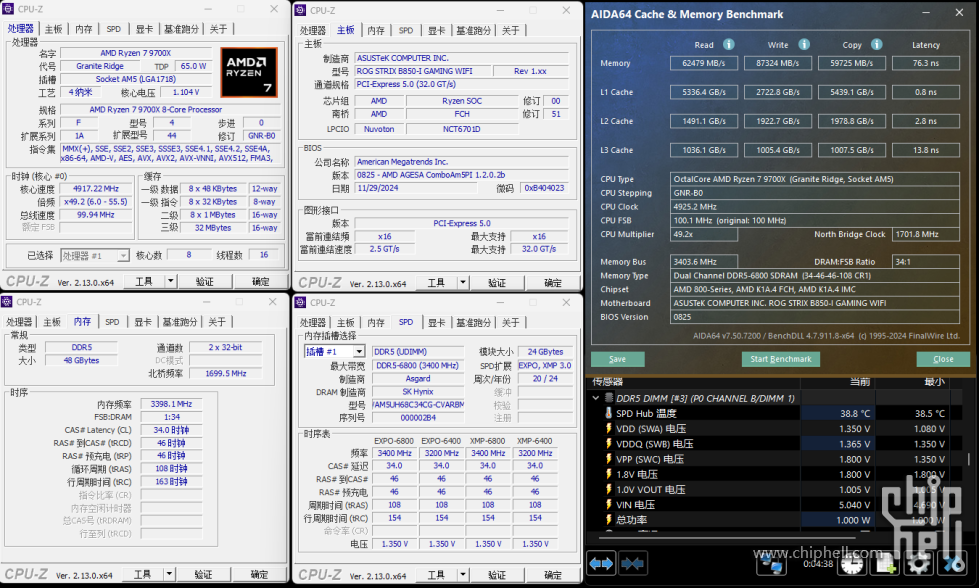Click the clock reset-timer icon in HWiNFO

tap(852, 564)
